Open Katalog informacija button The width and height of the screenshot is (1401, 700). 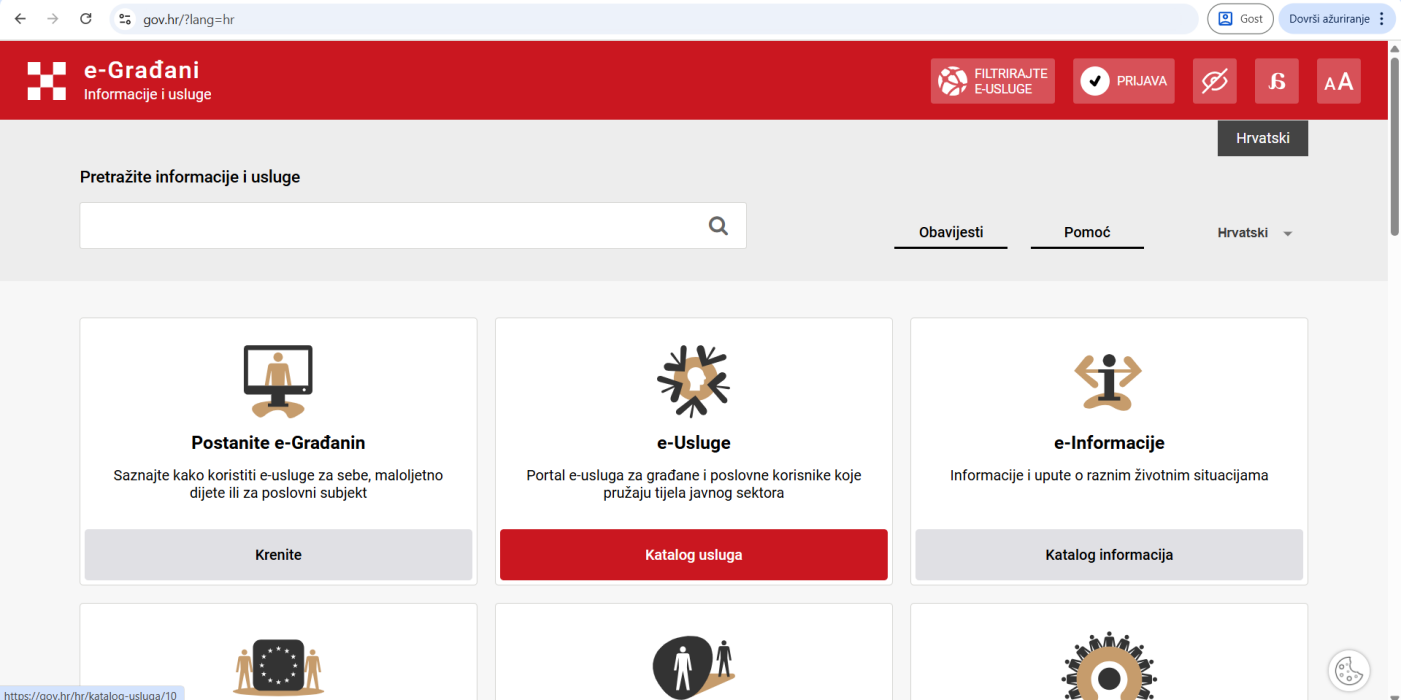click(1109, 555)
